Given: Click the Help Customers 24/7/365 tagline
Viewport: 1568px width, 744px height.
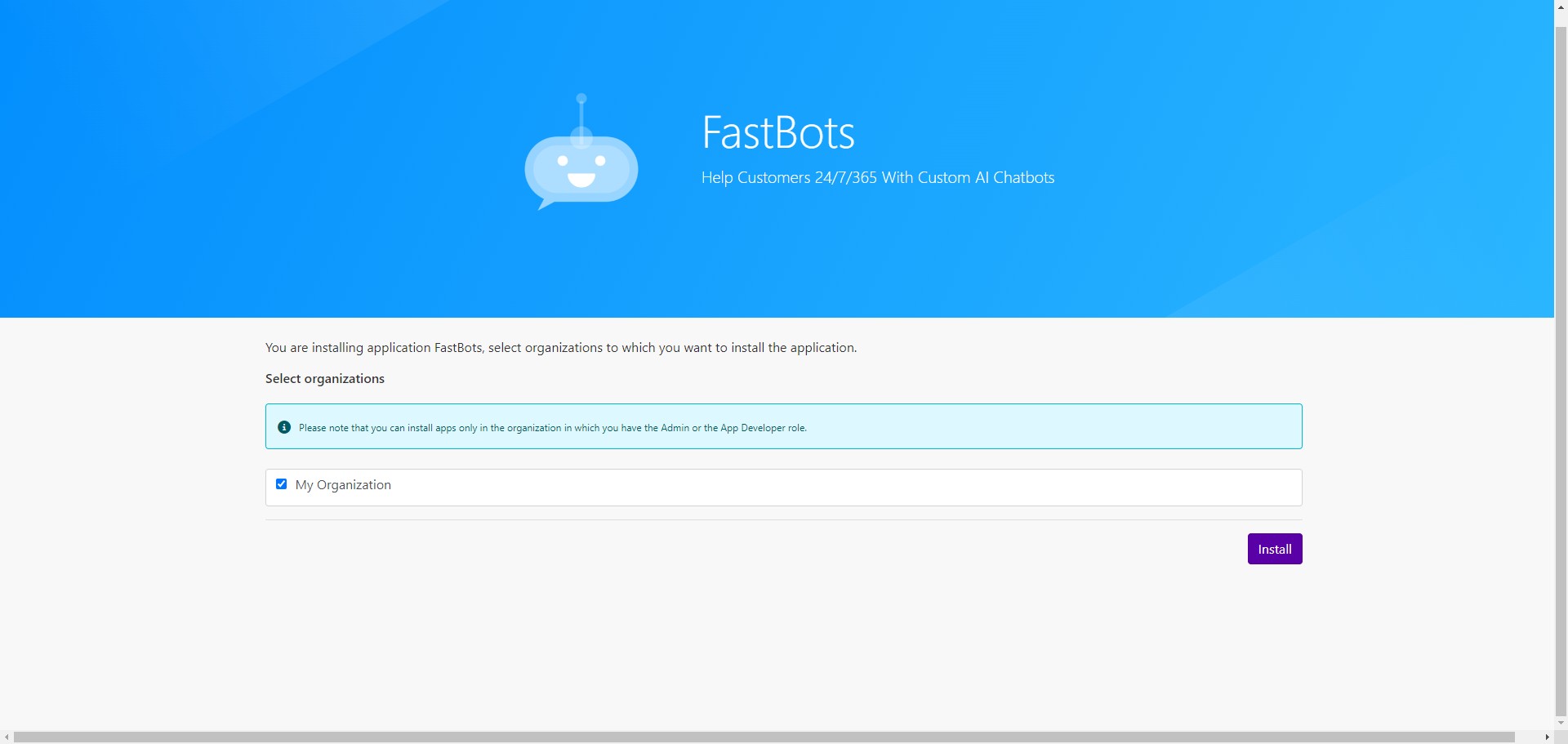Looking at the screenshot, I should point(877,178).
